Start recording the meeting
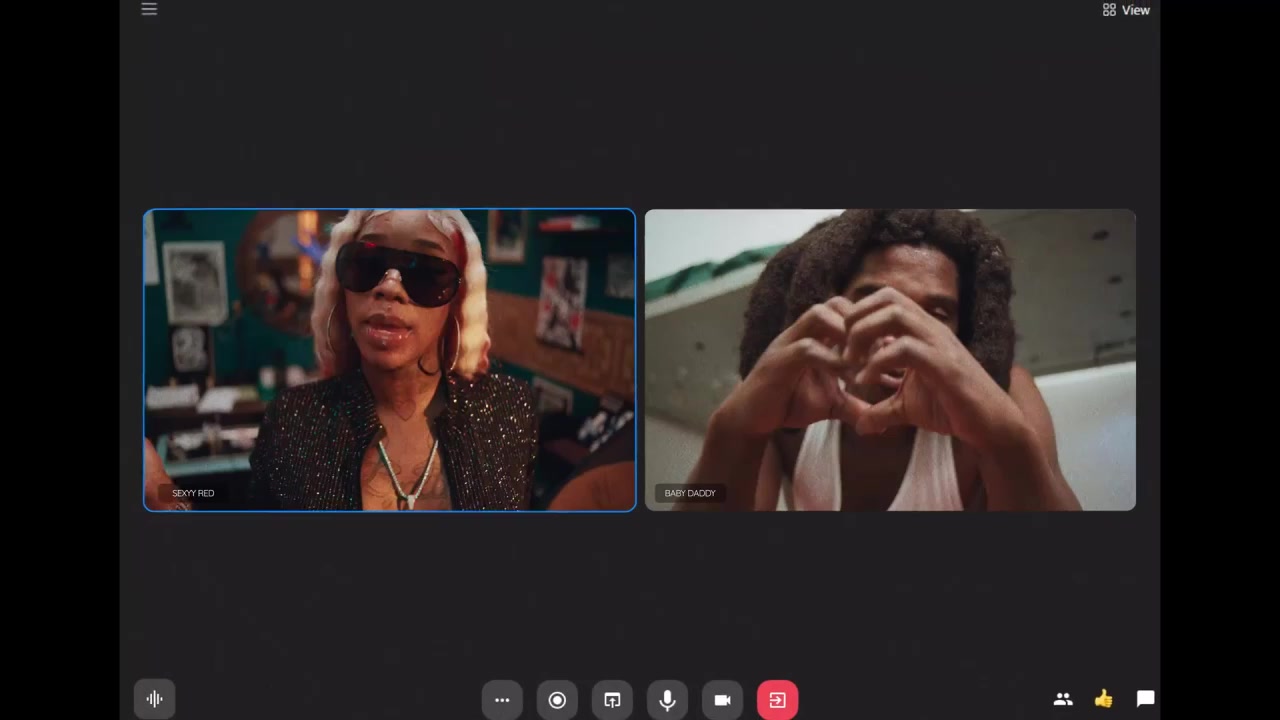 (557, 700)
